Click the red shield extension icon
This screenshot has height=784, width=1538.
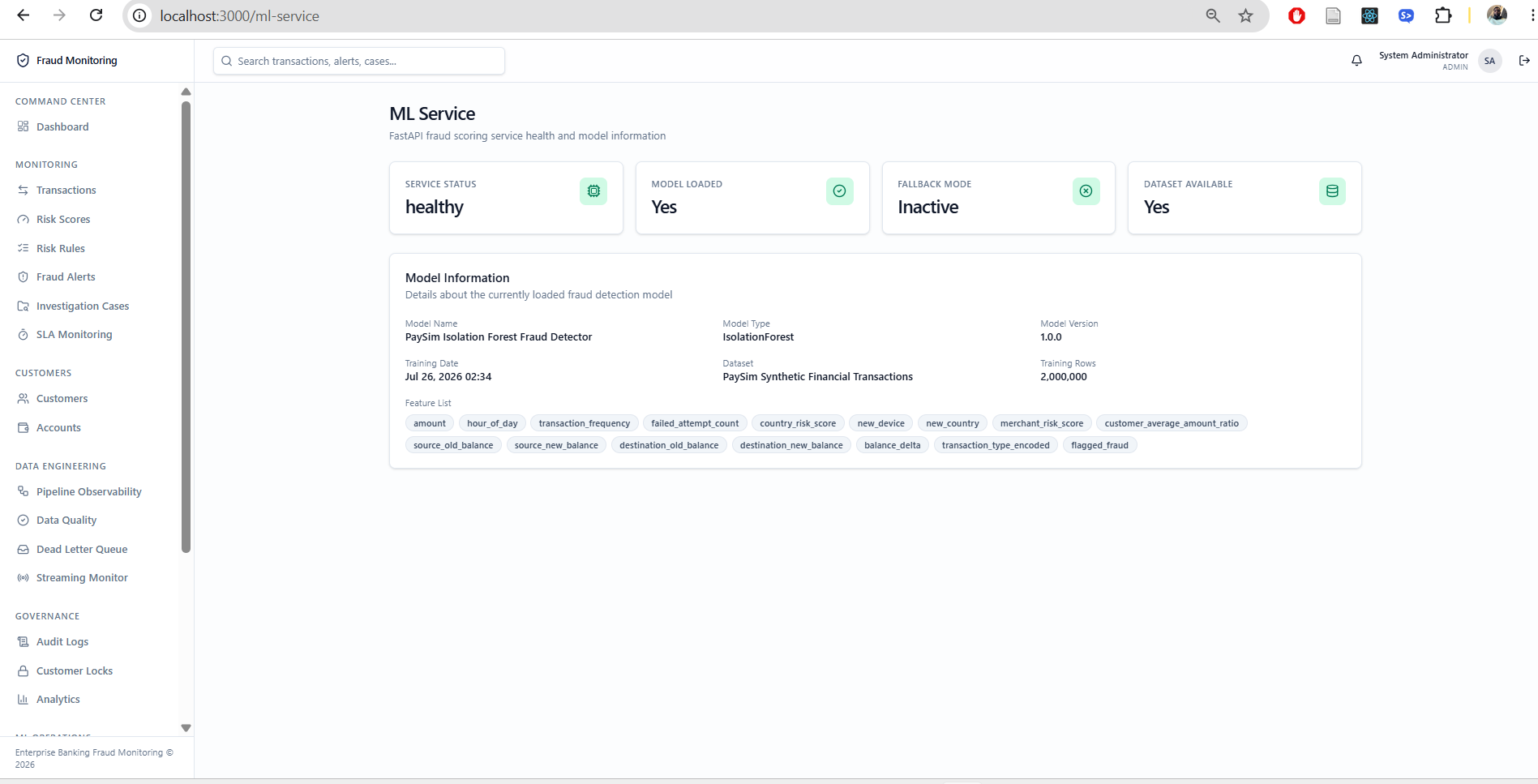coord(1296,15)
